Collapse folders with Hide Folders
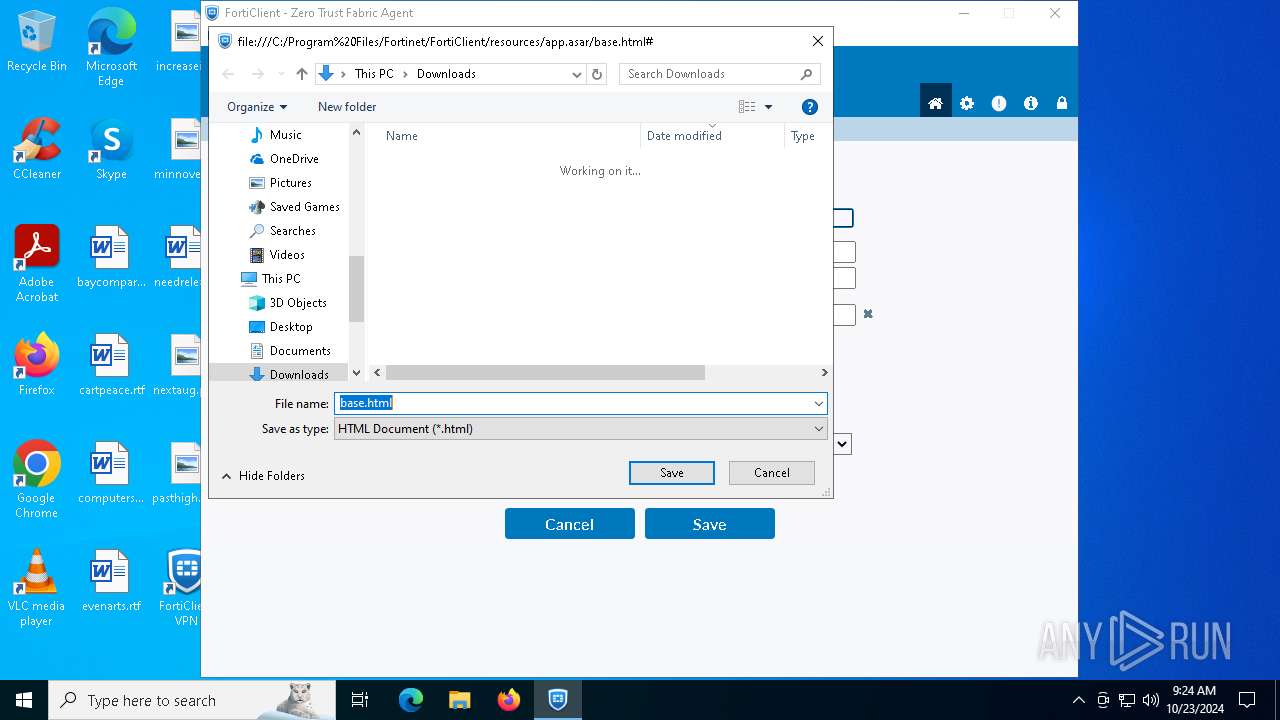Image resolution: width=1280 pixels, height=720 pixels. 263,476
